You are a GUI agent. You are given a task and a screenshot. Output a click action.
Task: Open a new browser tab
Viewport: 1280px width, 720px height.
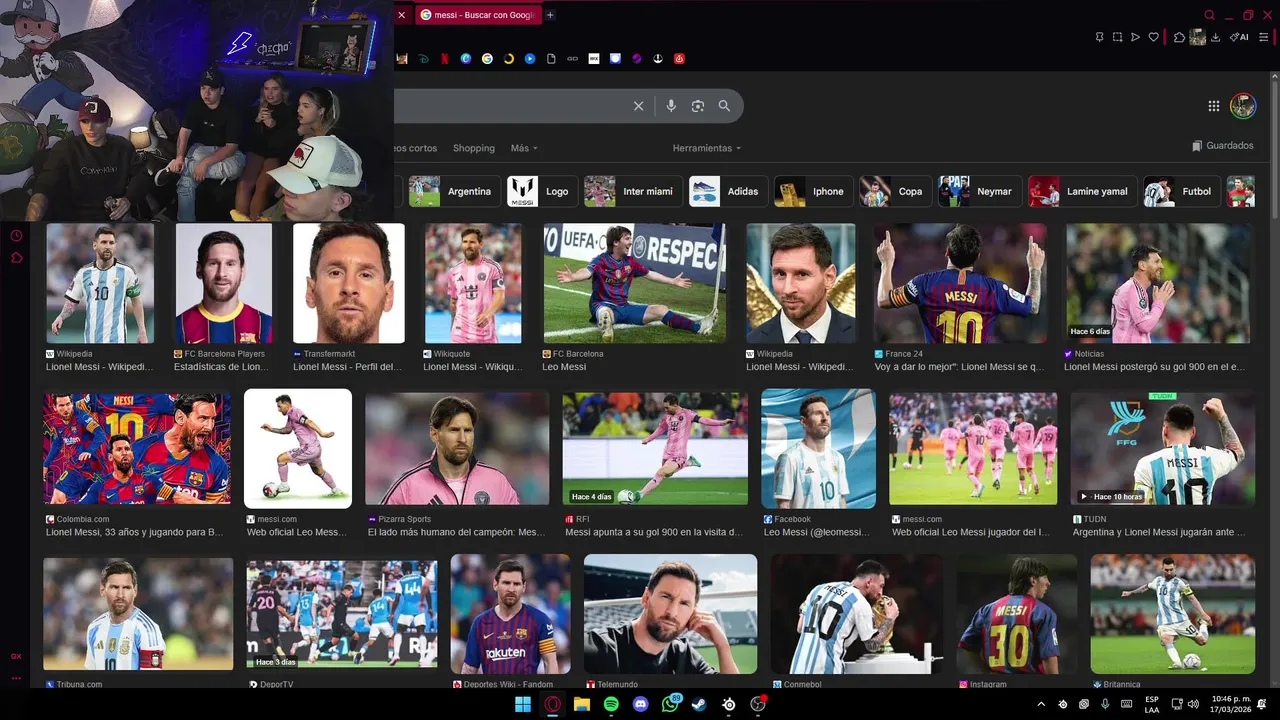pos(550,15)
